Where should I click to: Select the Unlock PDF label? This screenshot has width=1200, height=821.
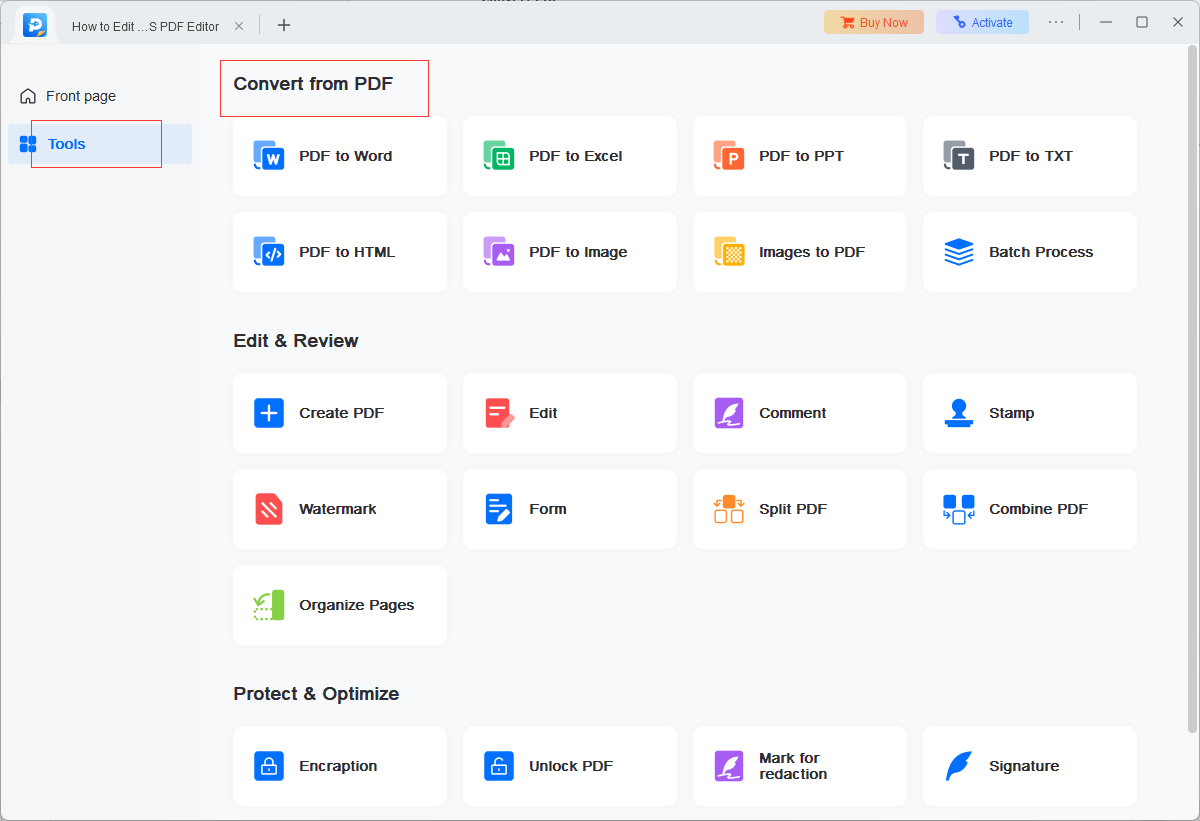pyautogui.click(x=571, y=766)
